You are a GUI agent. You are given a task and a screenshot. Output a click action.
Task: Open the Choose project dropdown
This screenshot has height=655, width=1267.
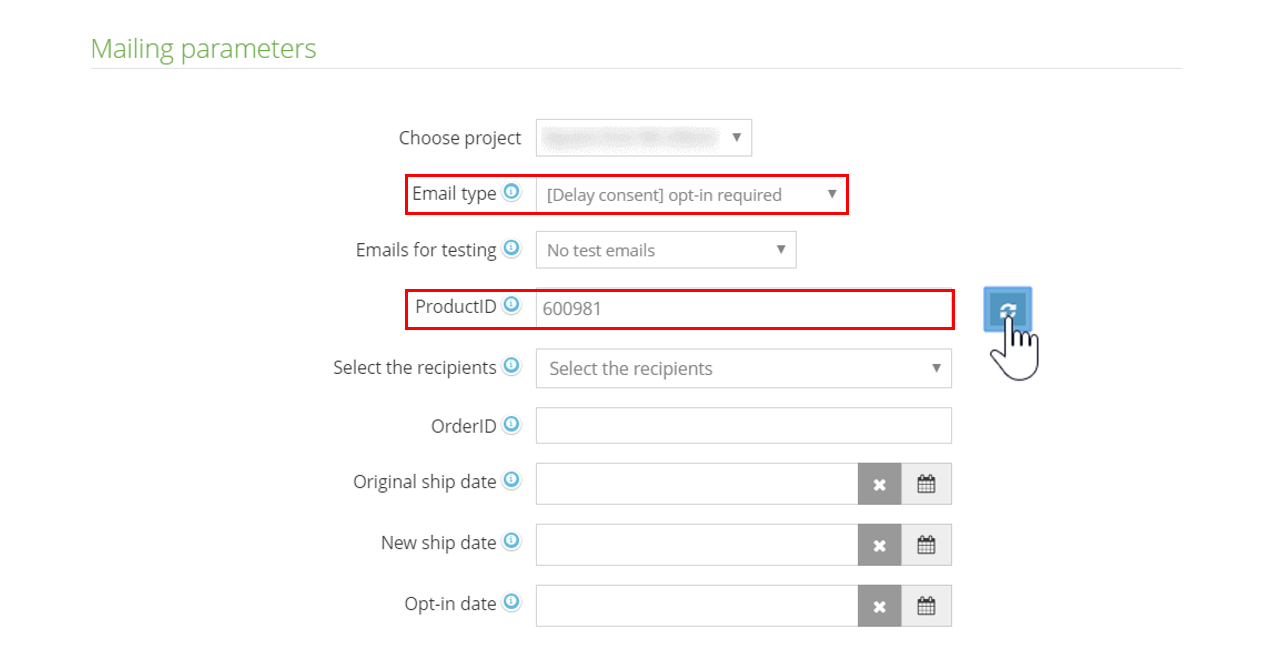(643, 138)
